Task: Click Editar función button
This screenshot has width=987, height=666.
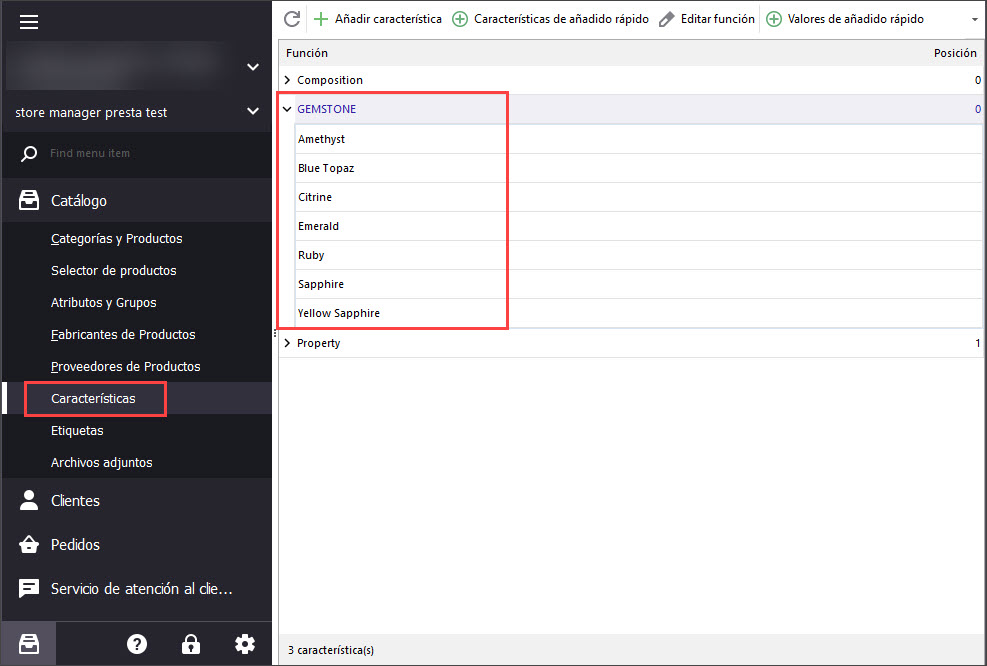Action: tap(706, 19)
